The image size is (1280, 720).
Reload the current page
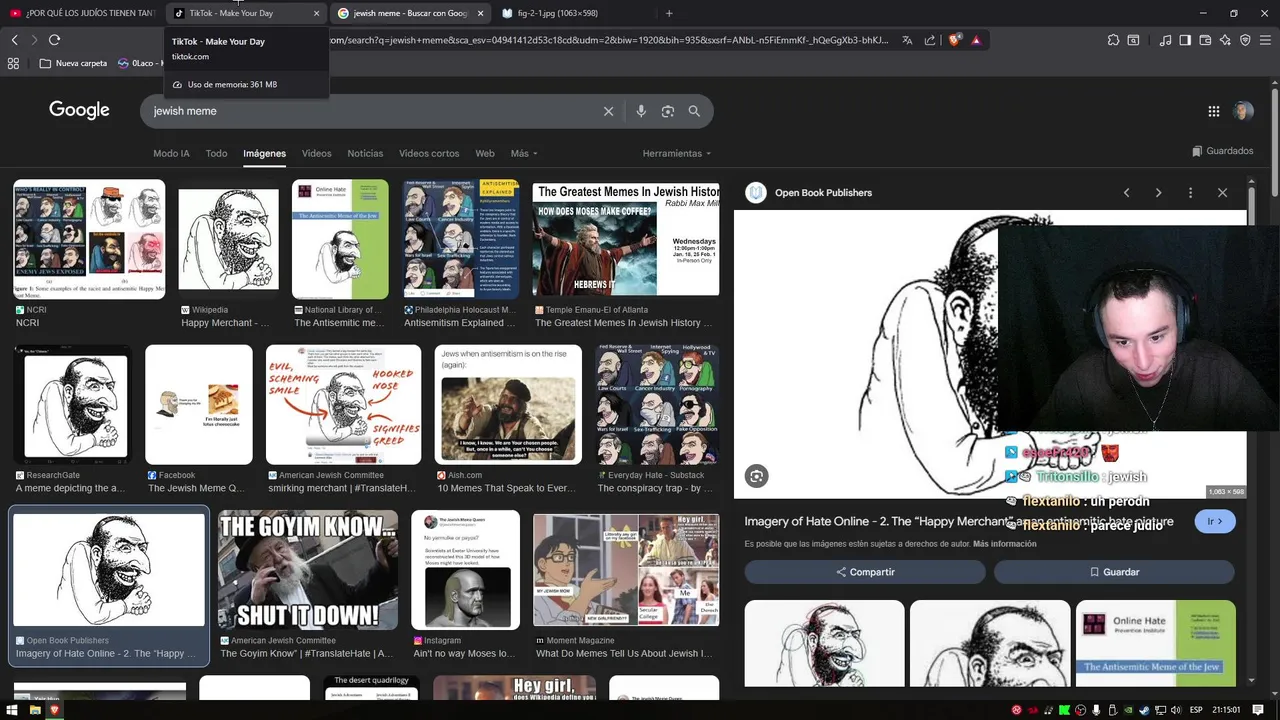point(54,40)
